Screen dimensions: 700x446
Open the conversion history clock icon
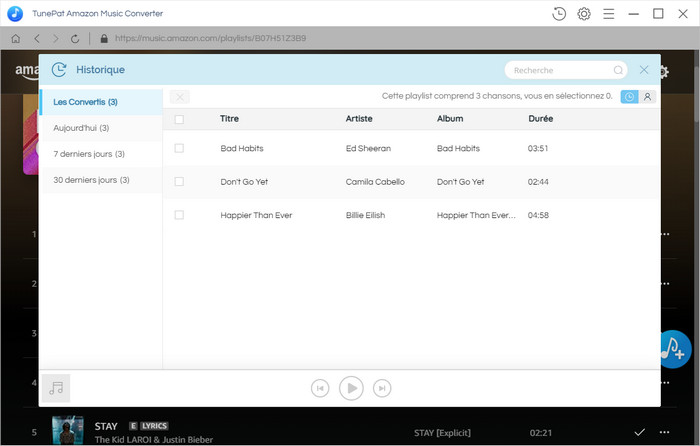559,13
